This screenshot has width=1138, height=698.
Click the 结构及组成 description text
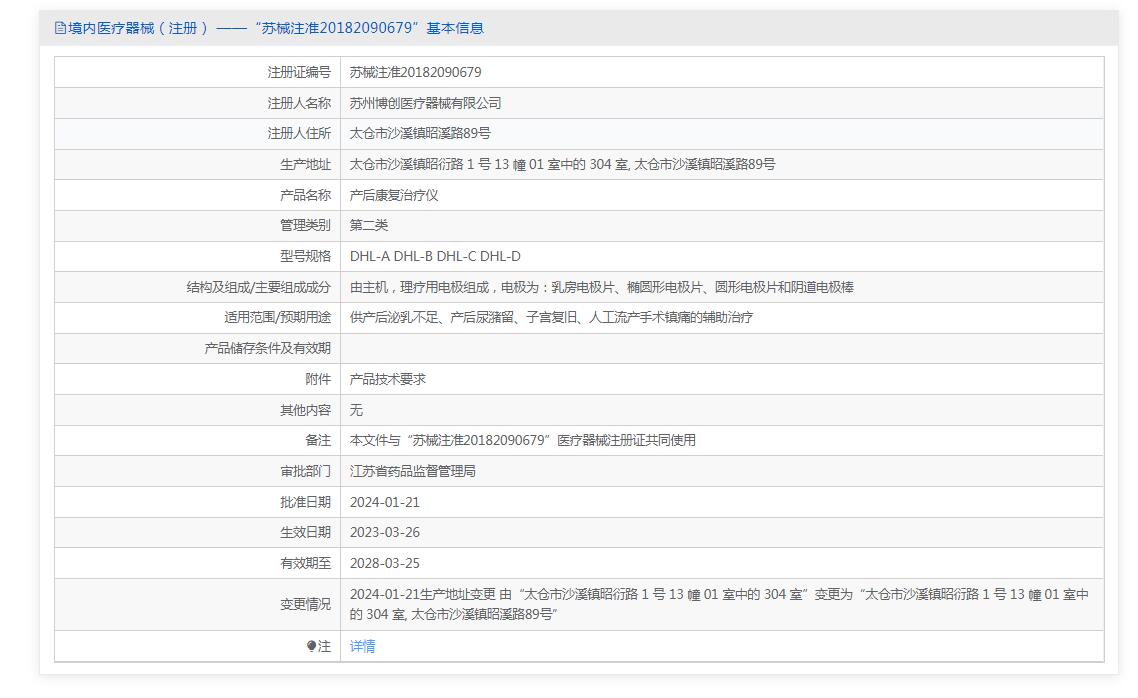tap(601, 287)
